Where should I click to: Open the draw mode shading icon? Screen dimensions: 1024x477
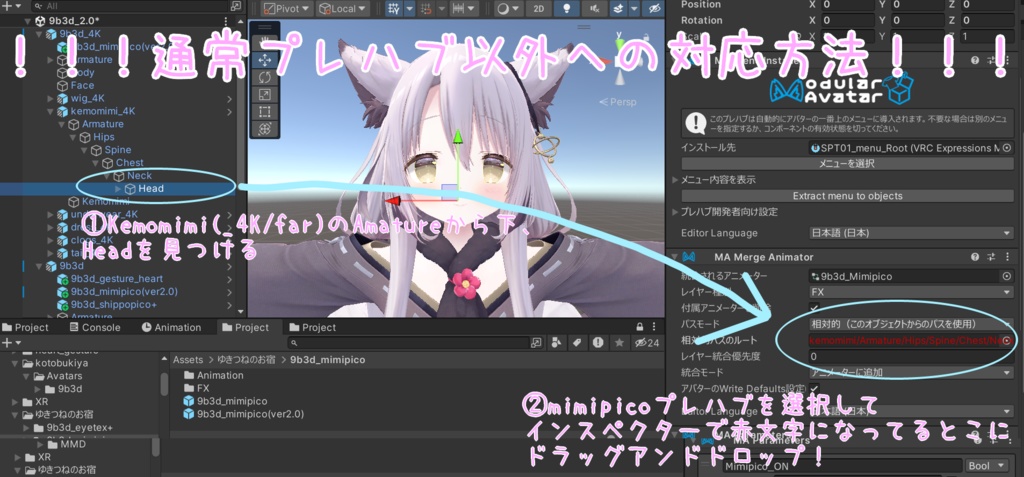[504, 8]
